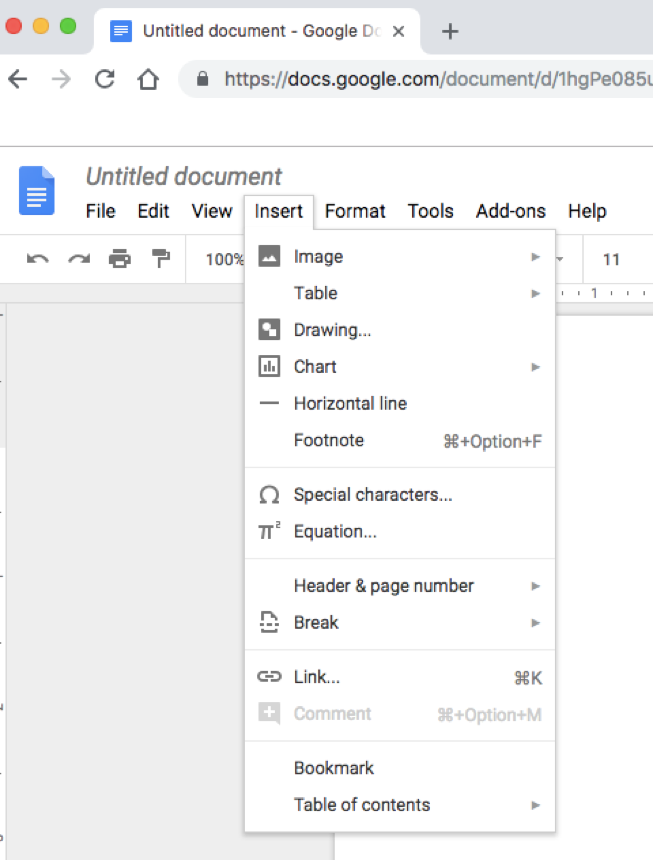Expand the Chart submenu arrow
Screen dimensions: 653x860
[x=536, y=367]
